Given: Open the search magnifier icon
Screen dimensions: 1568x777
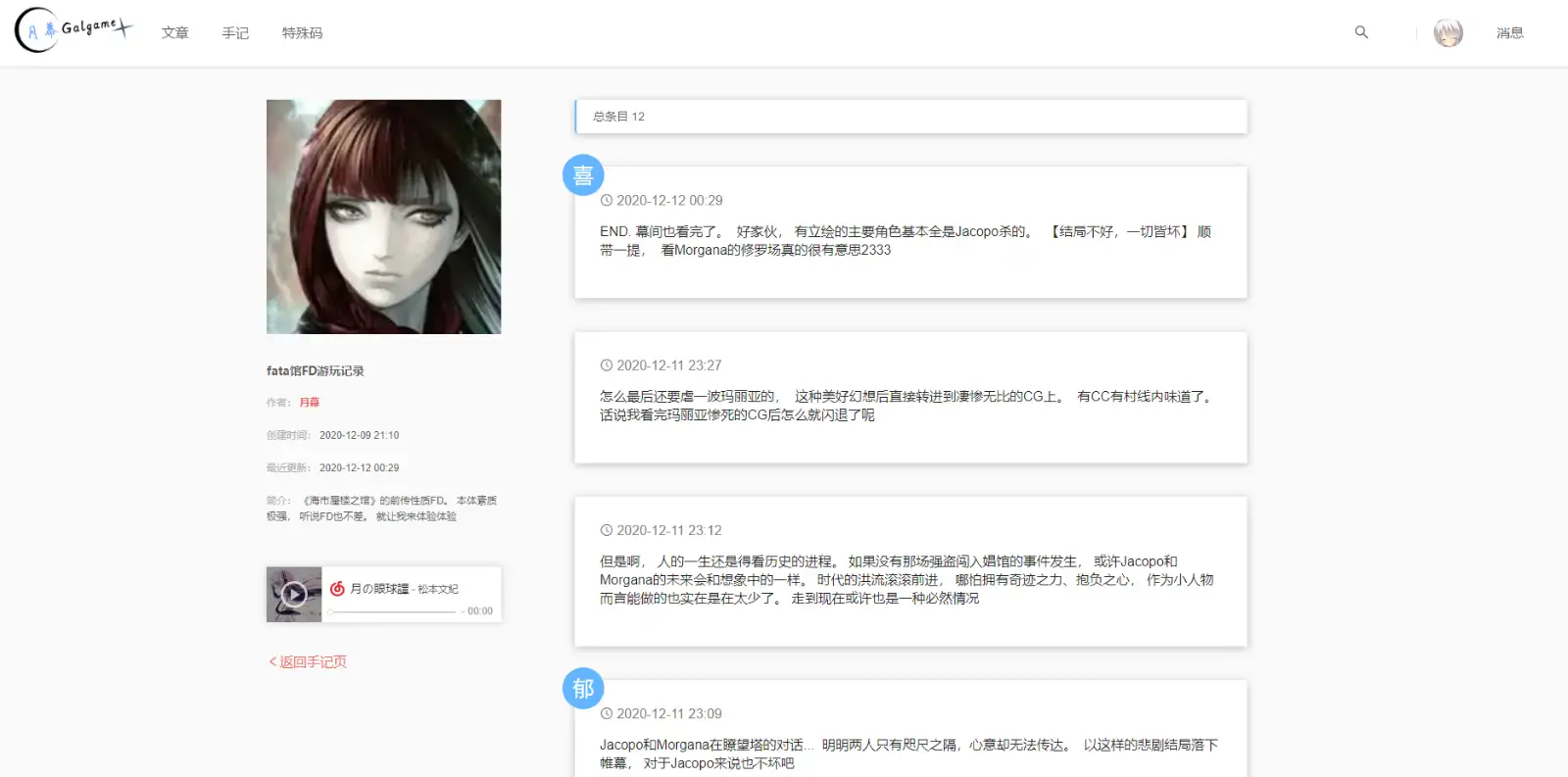Looking at the screenshot, I should 1361,32.
